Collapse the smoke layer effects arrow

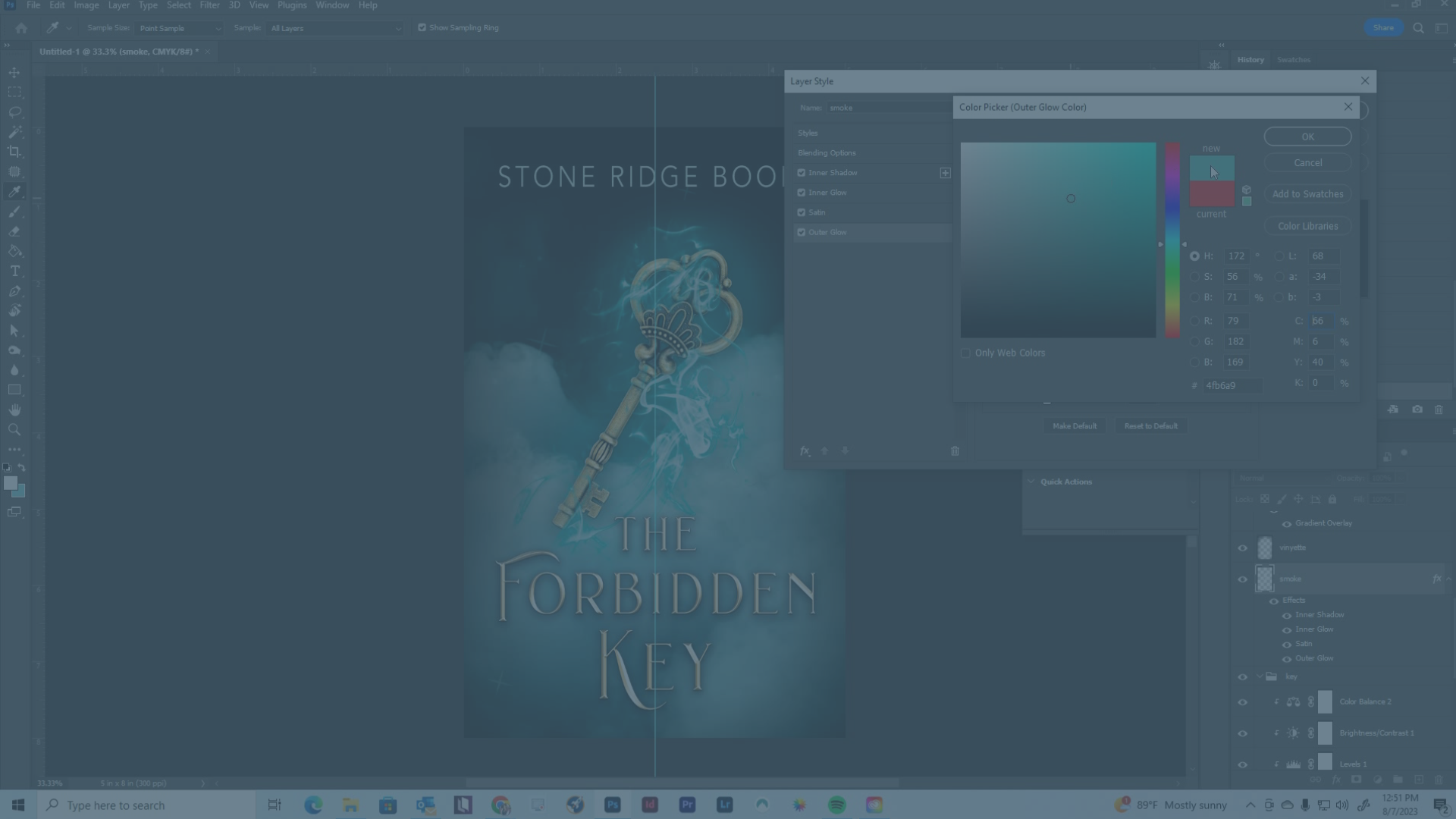[1448, 579]
